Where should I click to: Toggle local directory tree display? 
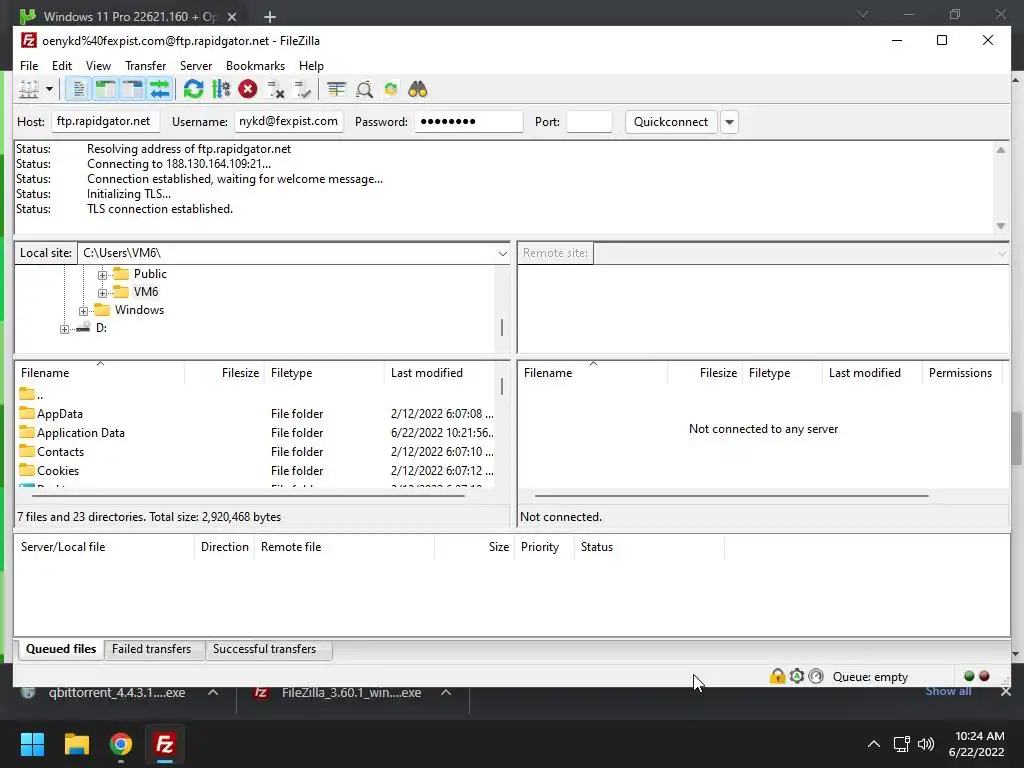pyautogui.click(x=105, y=89)
